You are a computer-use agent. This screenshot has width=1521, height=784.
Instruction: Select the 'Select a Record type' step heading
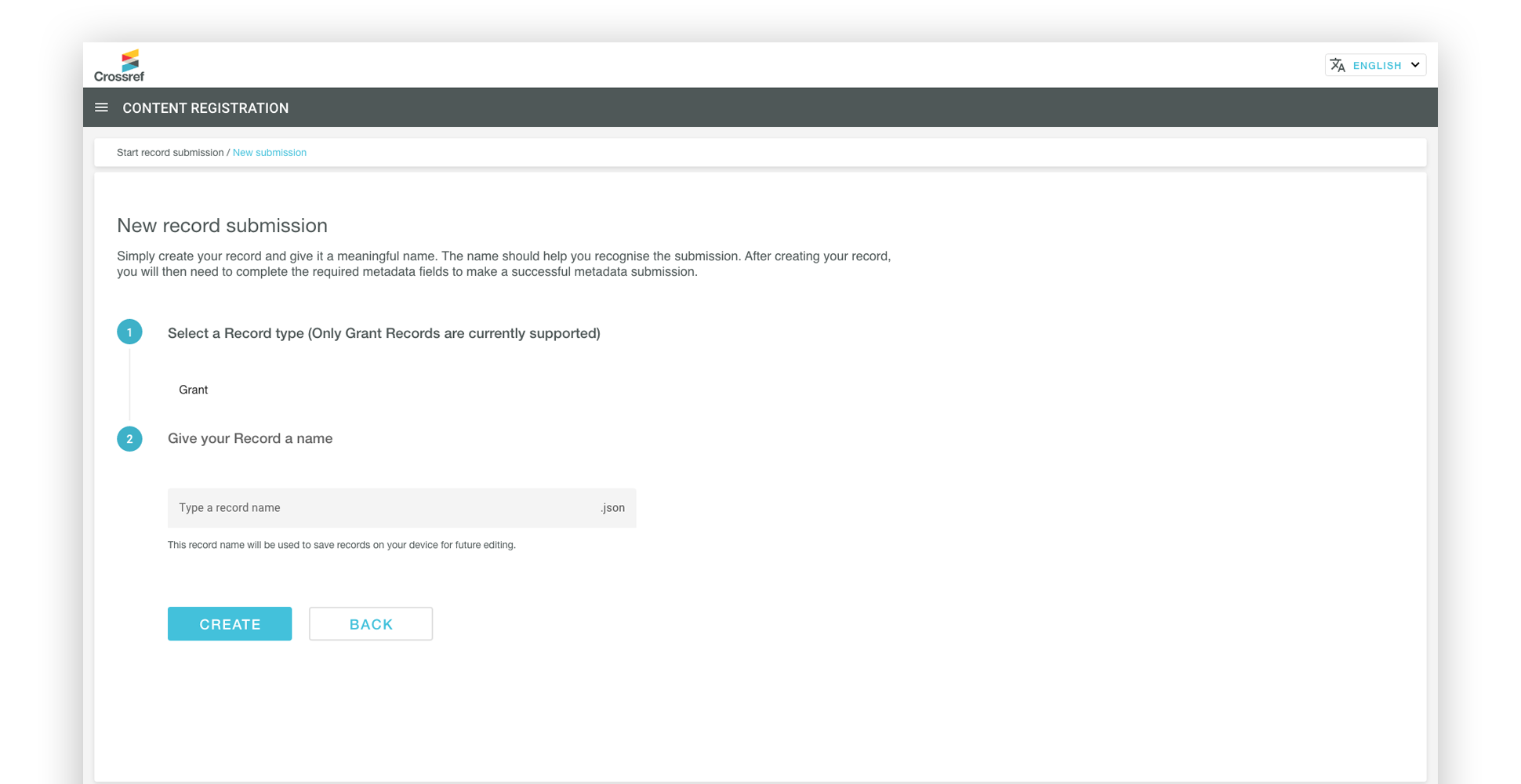(383, 333)
